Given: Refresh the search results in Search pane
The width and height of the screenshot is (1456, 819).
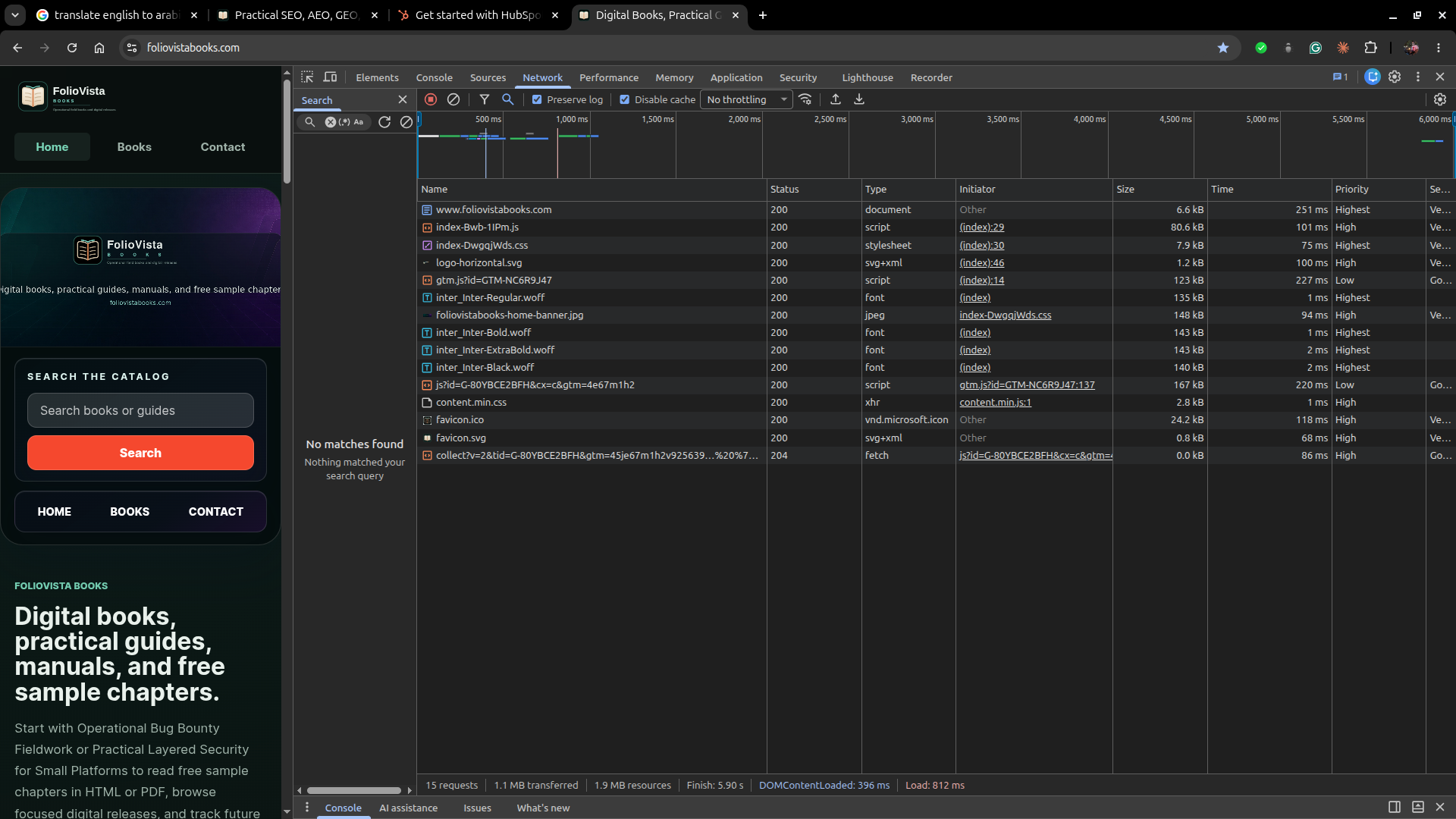Looking at the screenshot, I should point(384,121).
